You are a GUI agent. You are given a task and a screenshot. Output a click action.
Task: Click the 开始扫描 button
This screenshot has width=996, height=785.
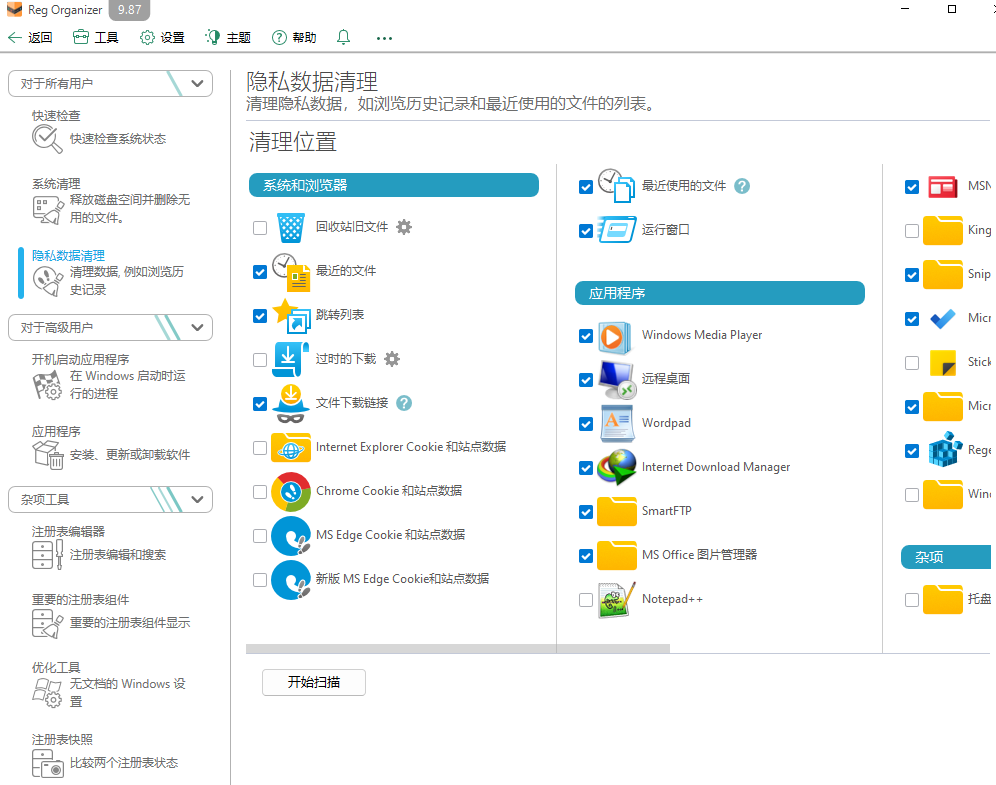[x=313, y=682]
